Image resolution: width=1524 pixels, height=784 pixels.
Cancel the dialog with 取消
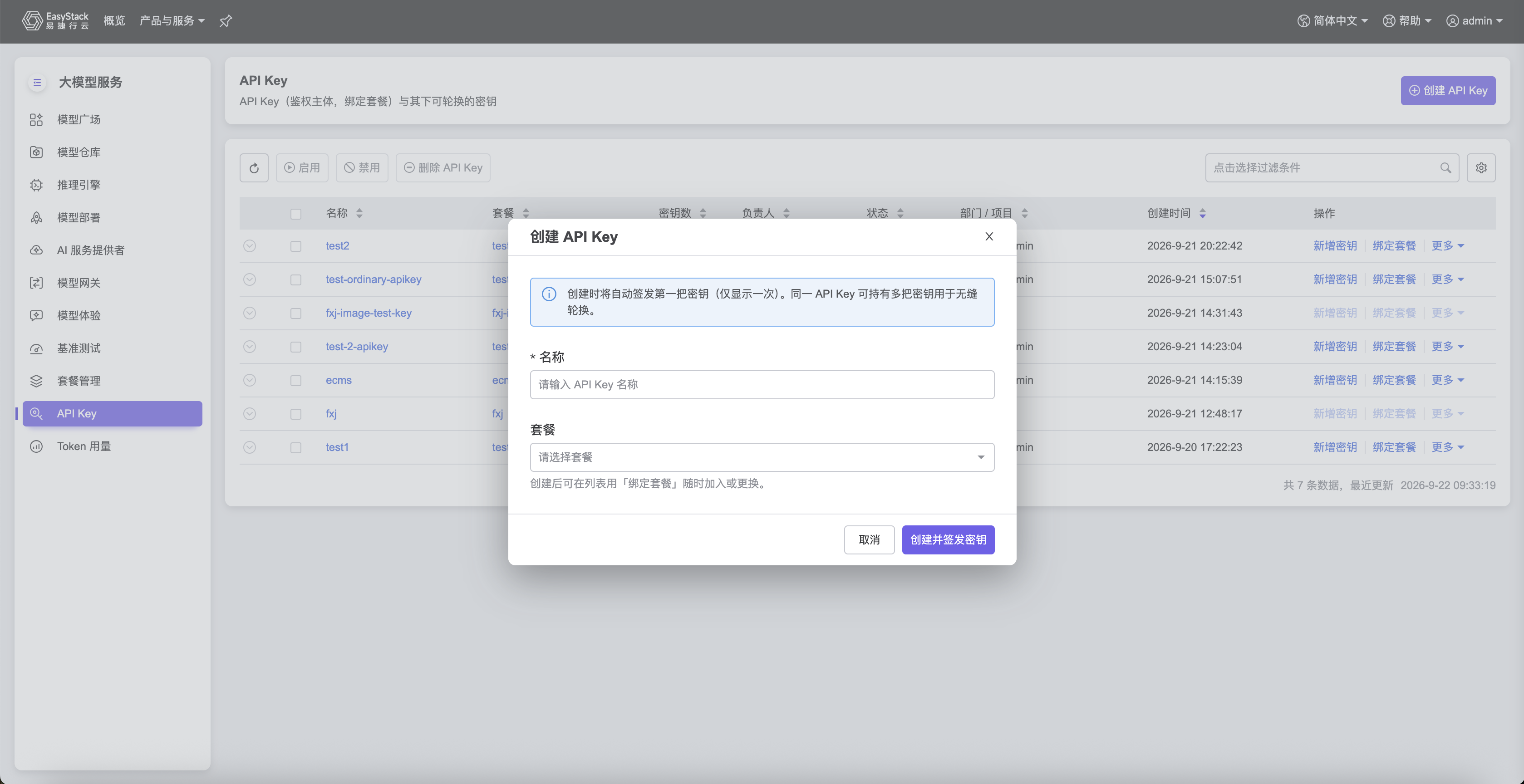tap(869, 540)
